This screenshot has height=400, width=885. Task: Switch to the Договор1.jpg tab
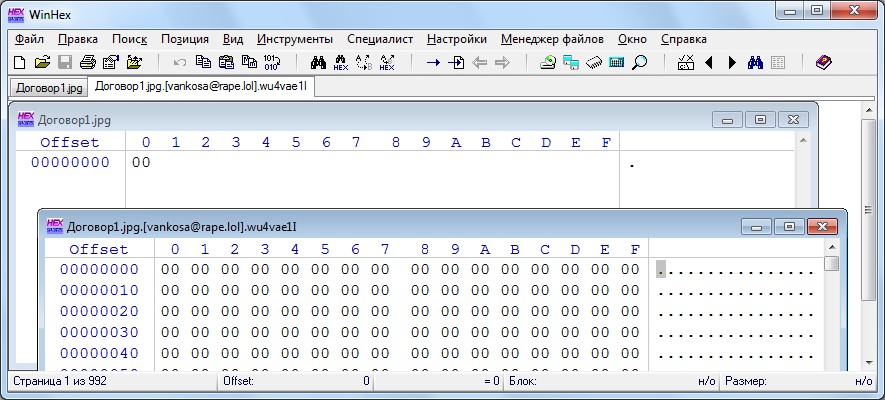(49, 88)
